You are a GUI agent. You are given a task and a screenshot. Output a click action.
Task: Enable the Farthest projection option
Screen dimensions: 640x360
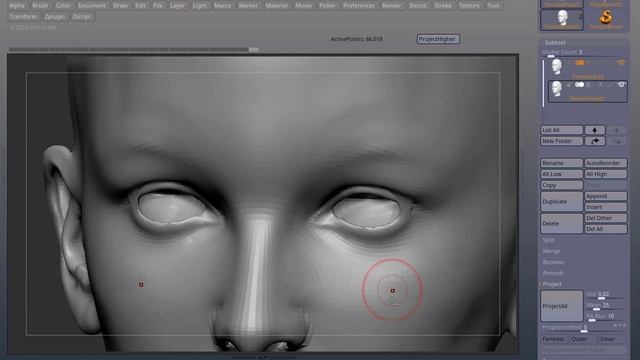point(553,339)
